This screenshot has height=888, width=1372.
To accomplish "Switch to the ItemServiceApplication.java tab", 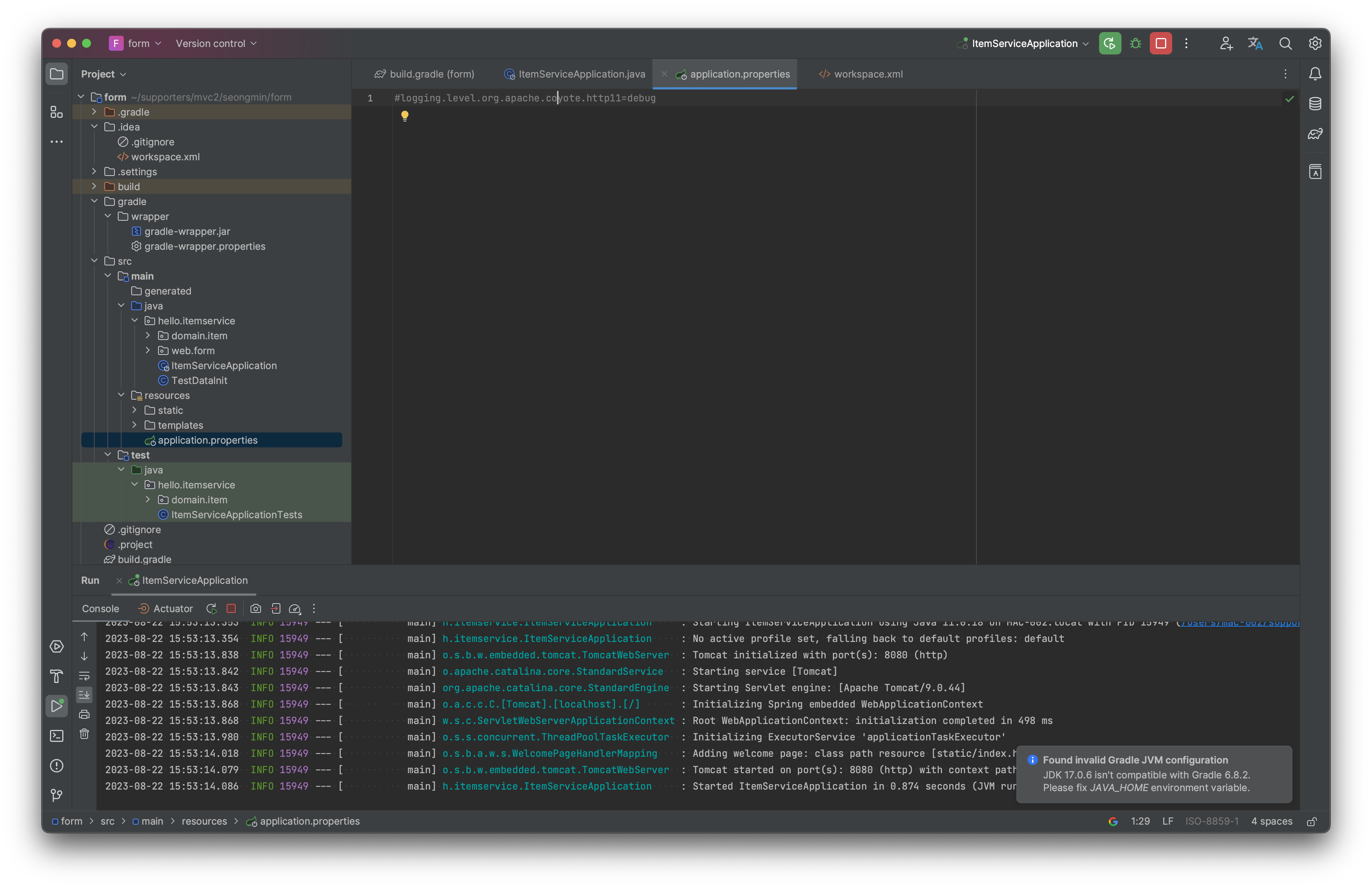I will pos(575,74).
